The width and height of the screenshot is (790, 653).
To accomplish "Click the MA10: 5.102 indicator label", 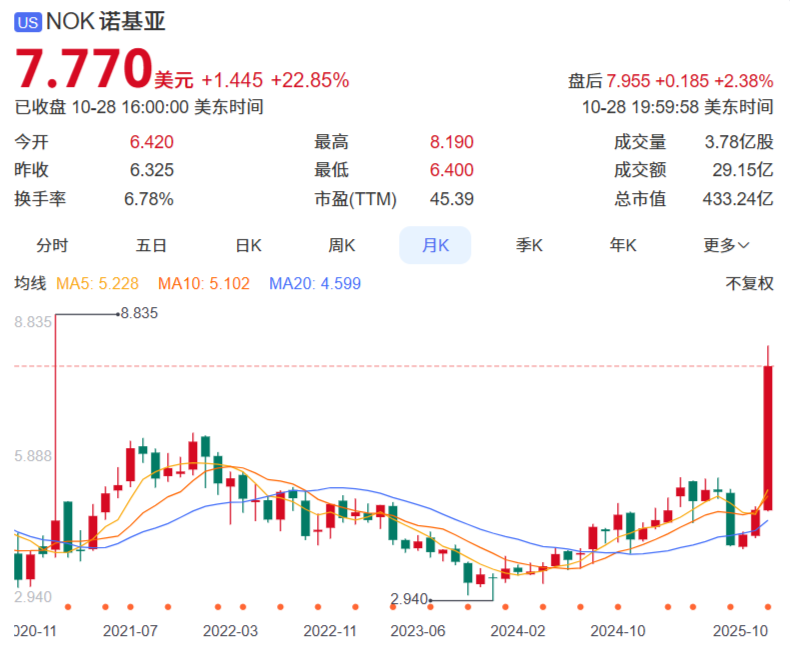I will (x=204, y=283).
